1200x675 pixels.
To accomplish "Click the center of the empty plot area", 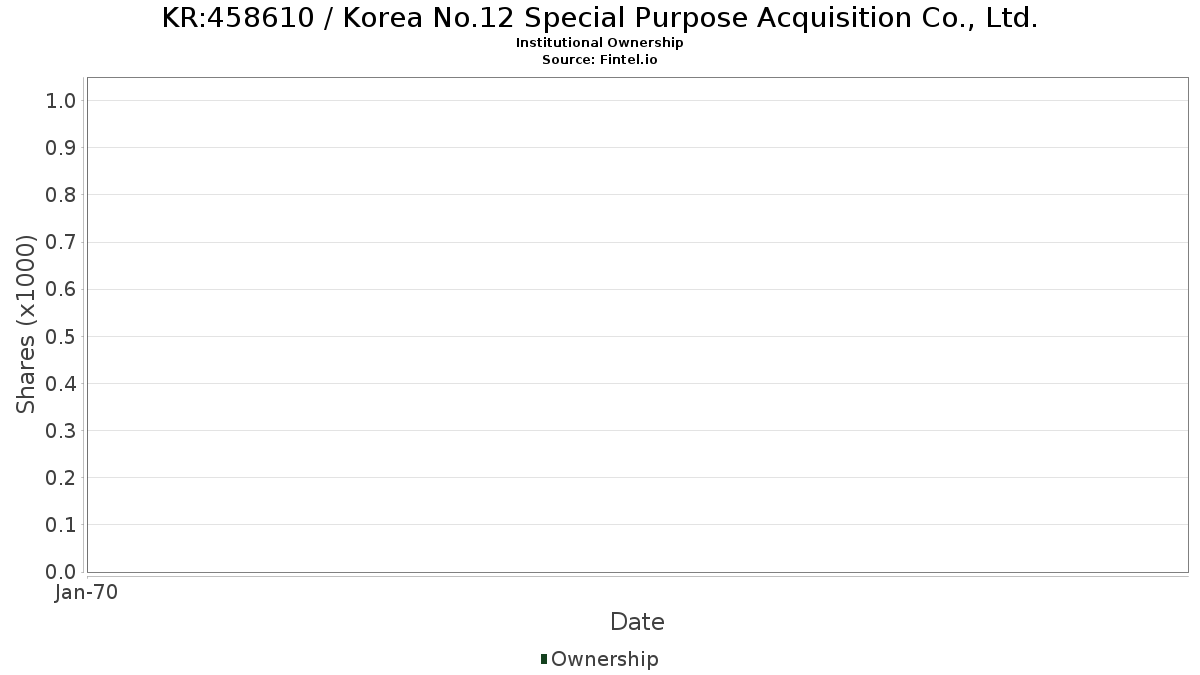I will [637, 325].
